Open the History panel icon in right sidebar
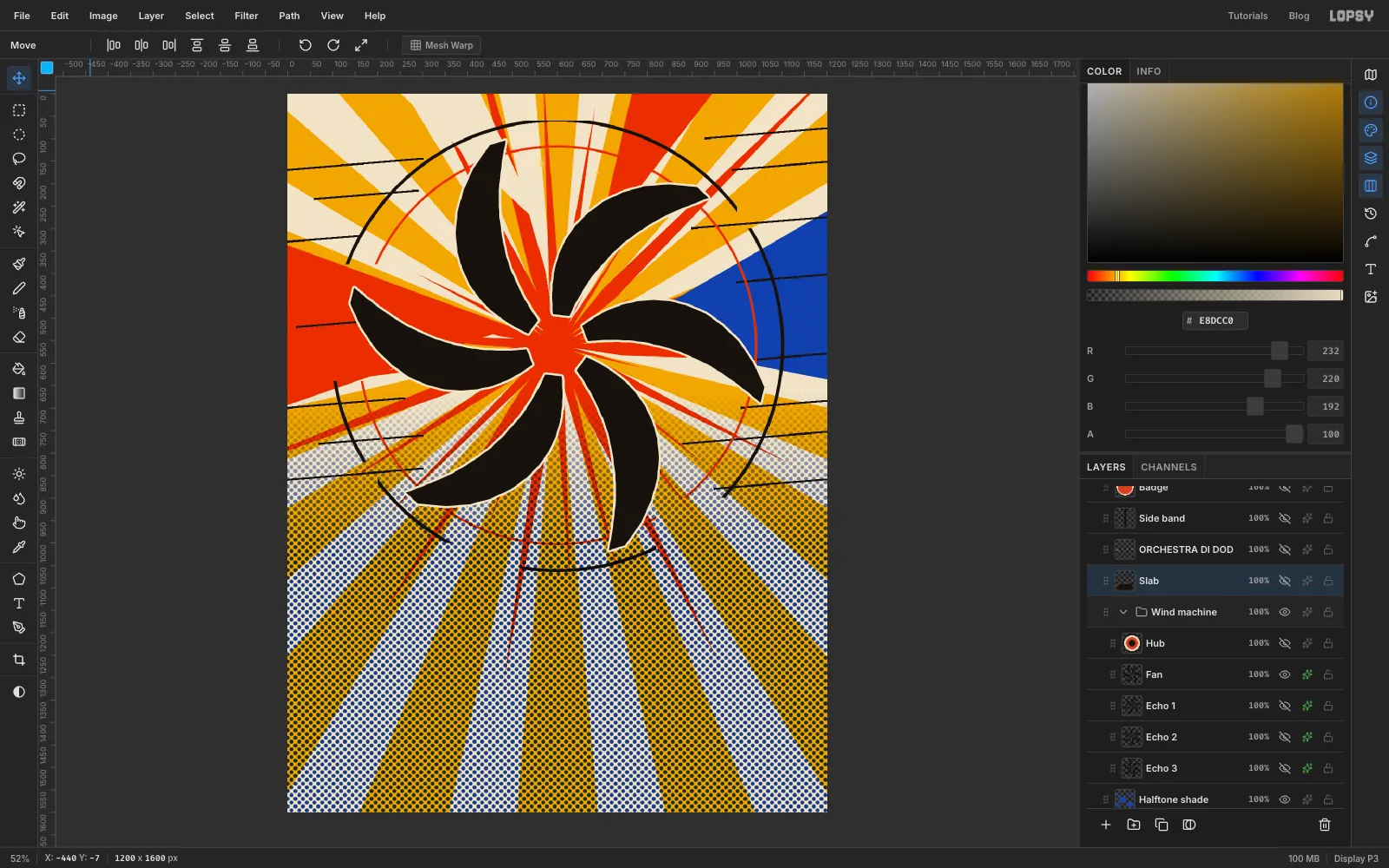1389x868 pixels. pyautogui.click(x=1371, y=214)
